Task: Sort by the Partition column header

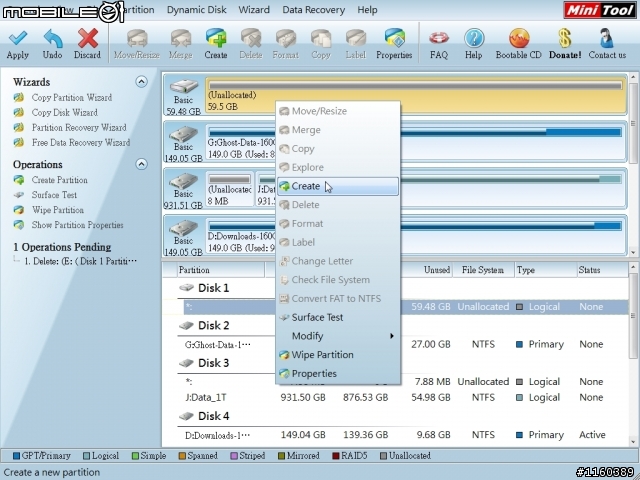Action: 220,270
